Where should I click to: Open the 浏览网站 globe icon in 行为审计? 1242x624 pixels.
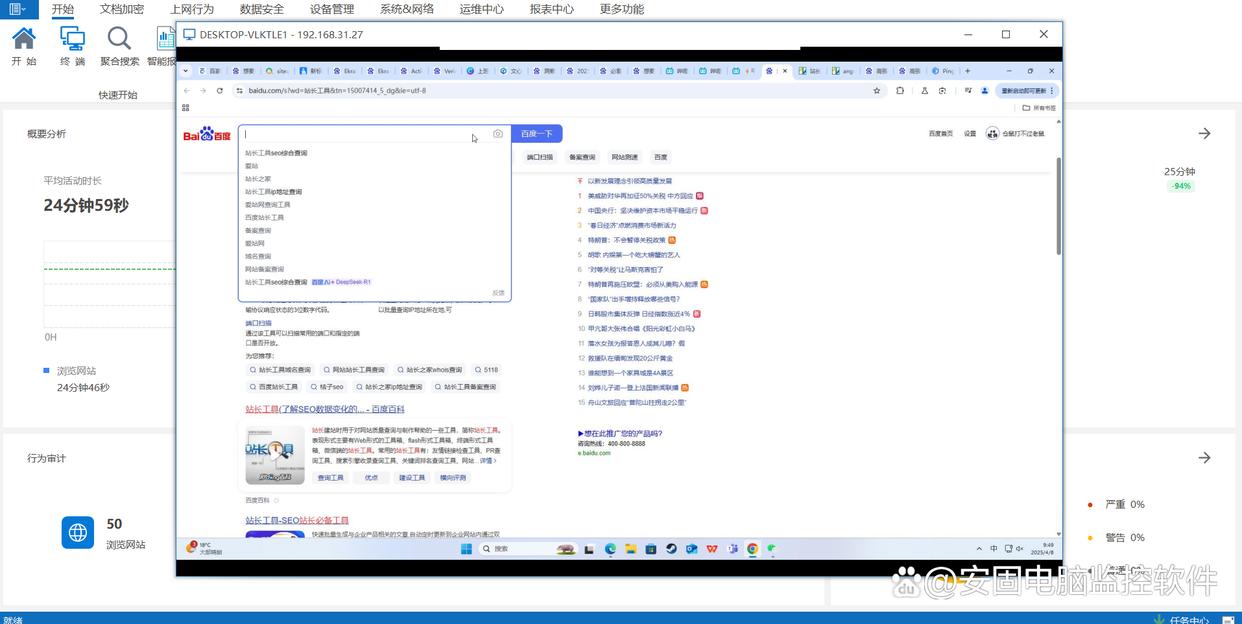[78, 532]
